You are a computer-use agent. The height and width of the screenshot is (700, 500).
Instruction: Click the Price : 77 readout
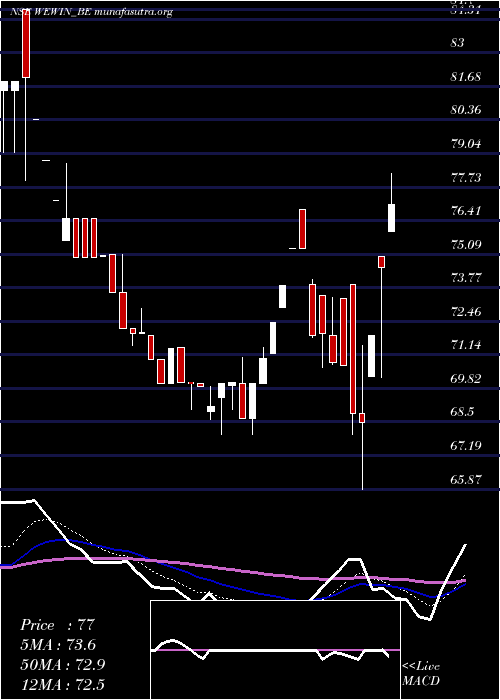[x=58, y=625]
